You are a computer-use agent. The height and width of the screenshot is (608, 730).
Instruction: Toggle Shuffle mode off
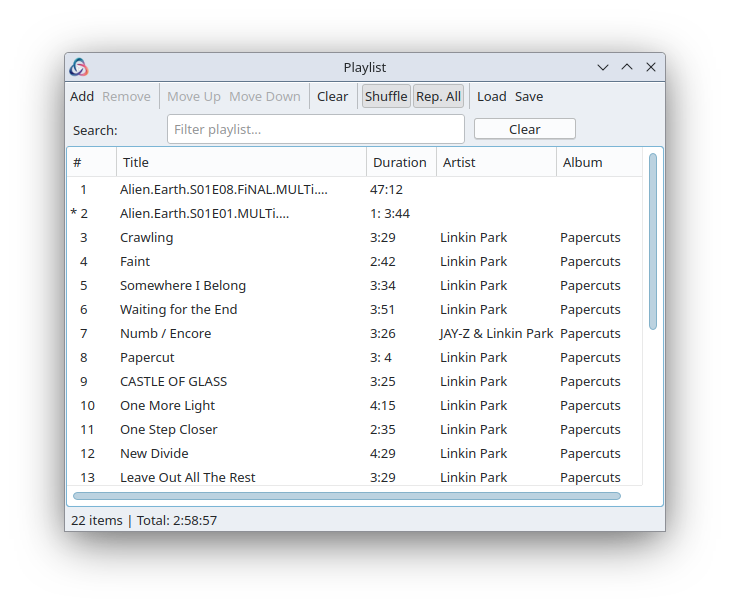386,96
